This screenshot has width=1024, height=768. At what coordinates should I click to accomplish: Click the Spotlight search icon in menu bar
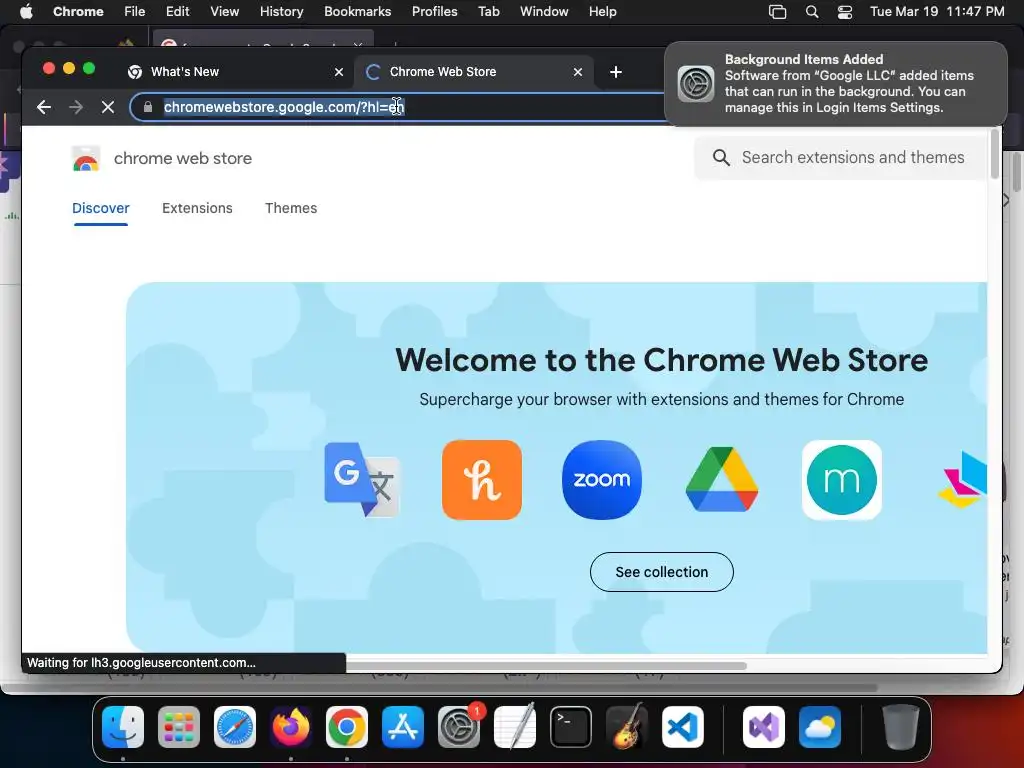tap(812, 12)
